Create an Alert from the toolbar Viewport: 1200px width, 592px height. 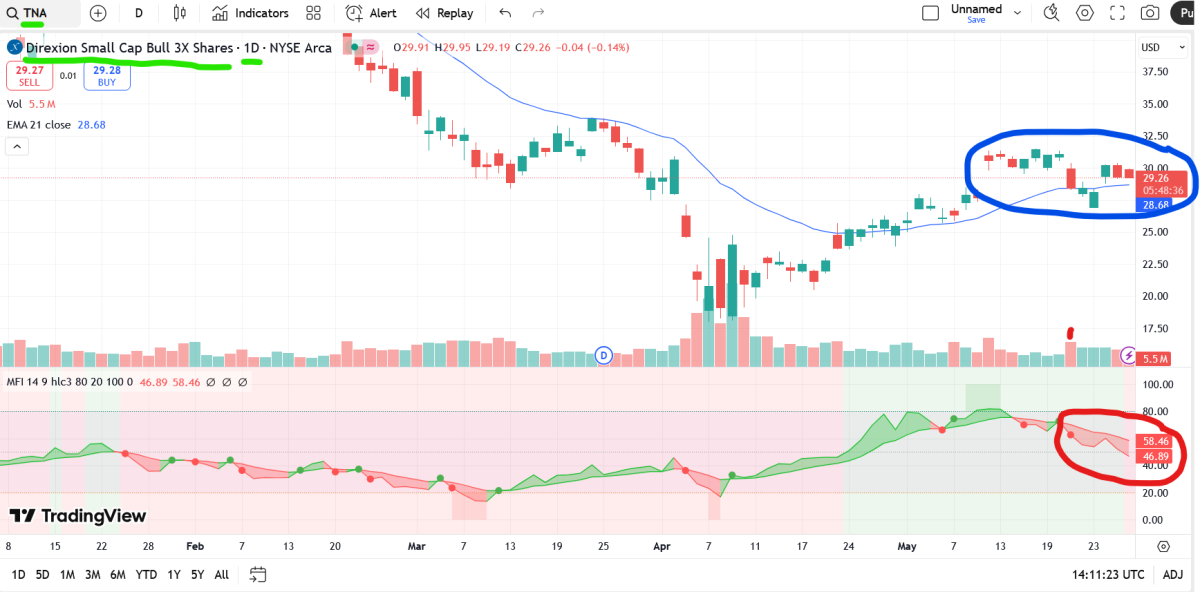371,13
